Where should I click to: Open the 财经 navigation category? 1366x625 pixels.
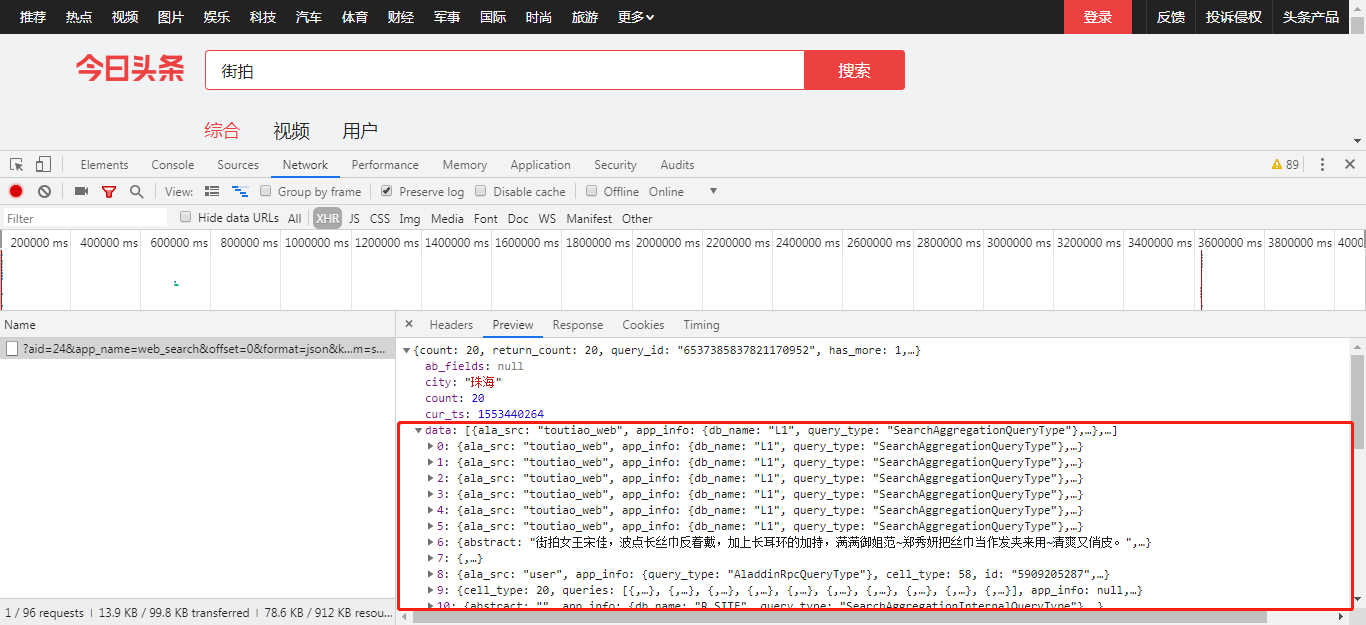pyautogui.click(x=401, y=17)
